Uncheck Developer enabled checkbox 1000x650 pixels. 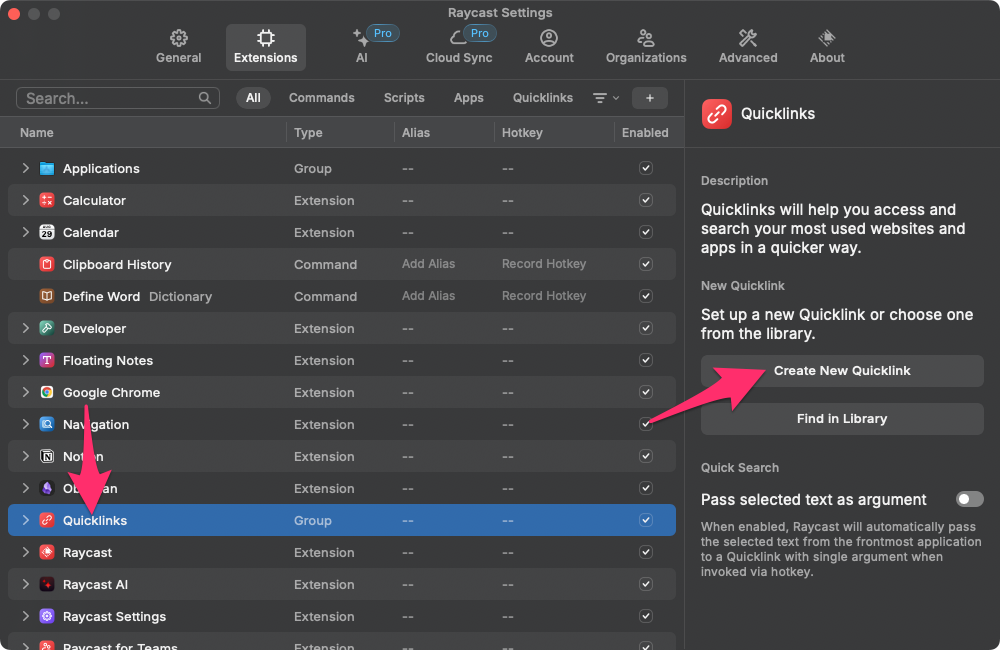[645, 328]
